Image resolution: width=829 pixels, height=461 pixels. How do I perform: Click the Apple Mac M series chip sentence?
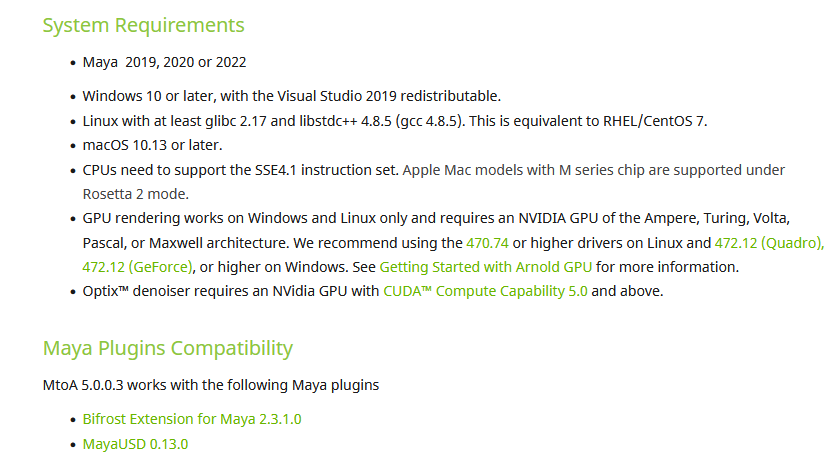[x=594, y=170]
